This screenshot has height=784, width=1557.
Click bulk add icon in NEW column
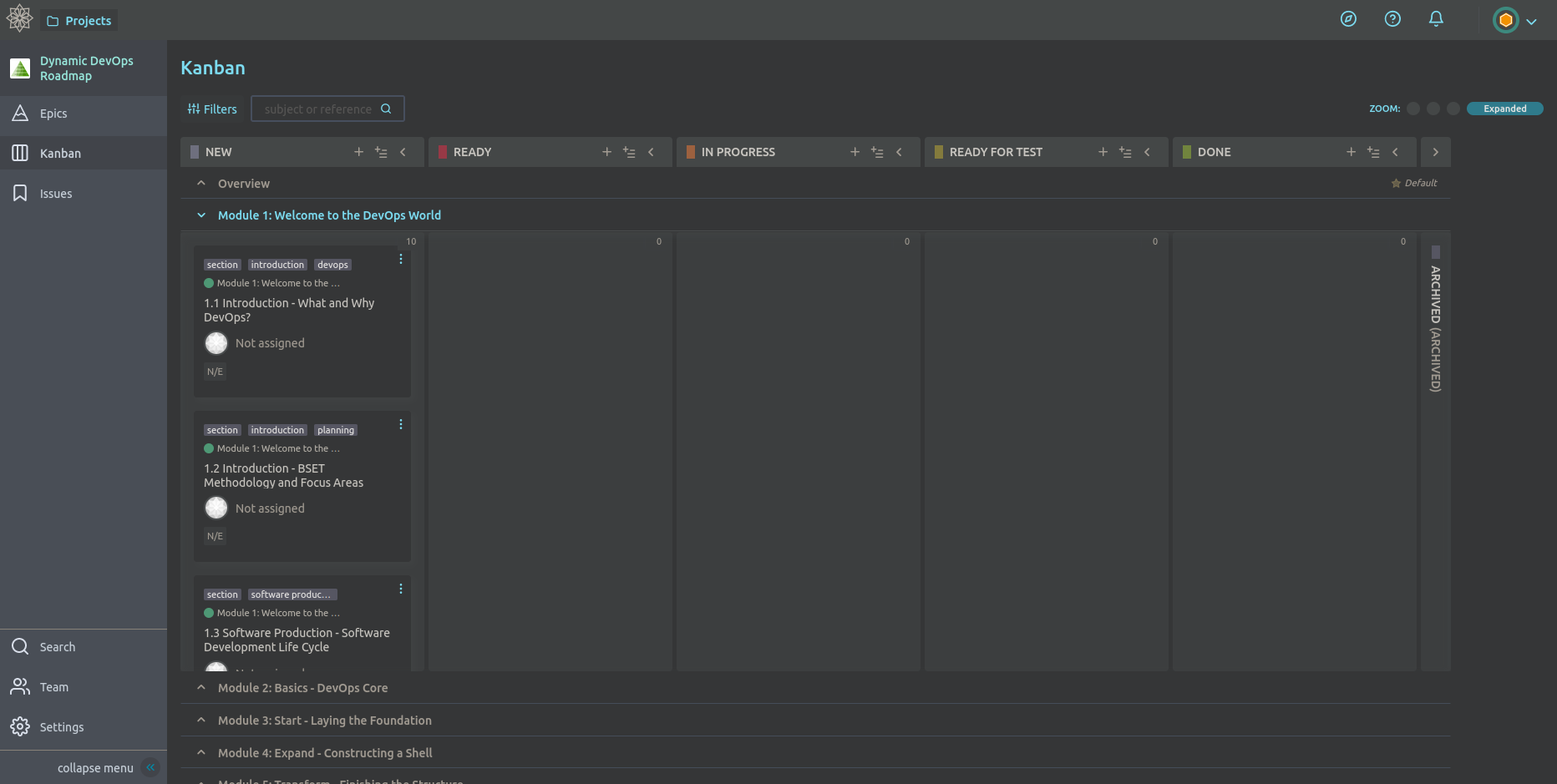pos(381,152)
